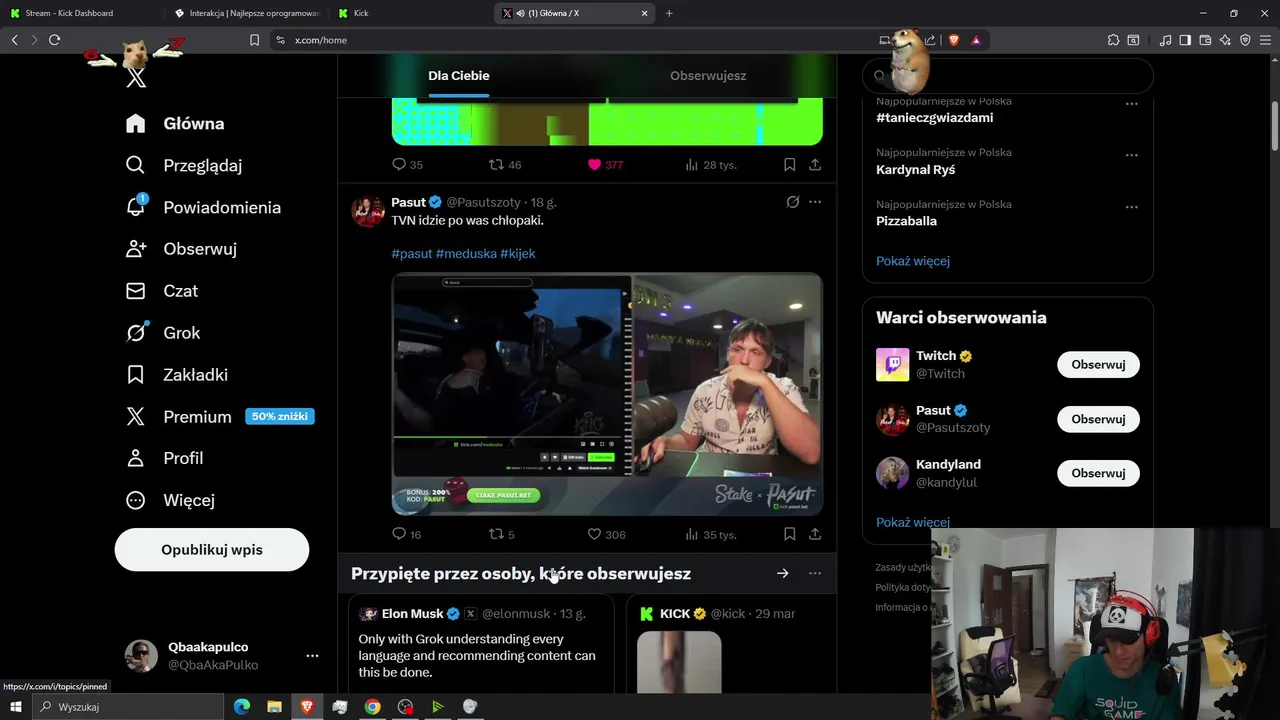The height and width of the screenshot is (720, 1280).
Task: Open options for pinned posts section
Action: pos(815,573)
